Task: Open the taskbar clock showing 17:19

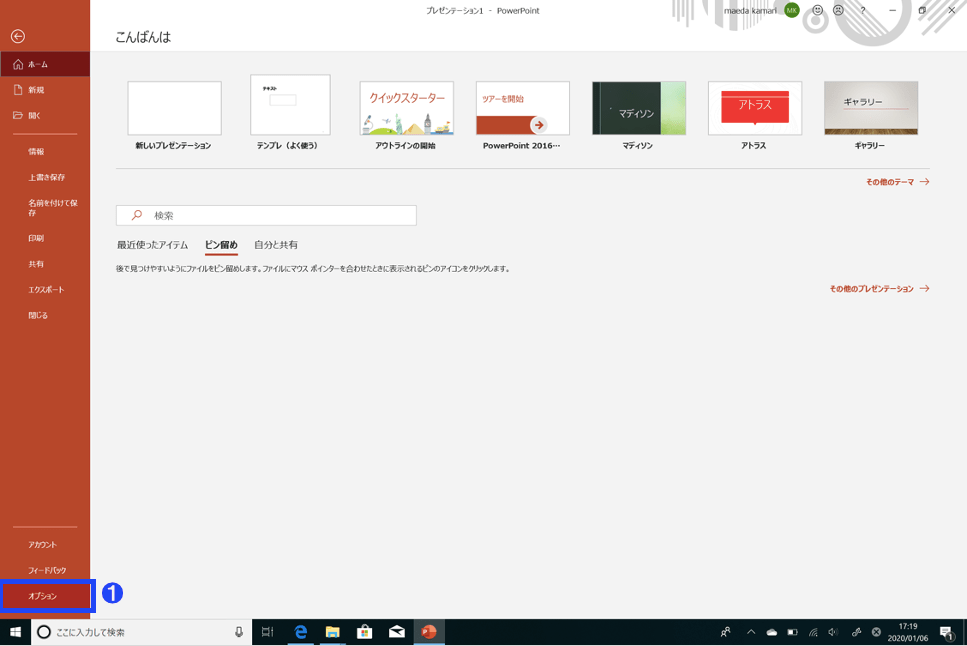Action: pos(908,632)
